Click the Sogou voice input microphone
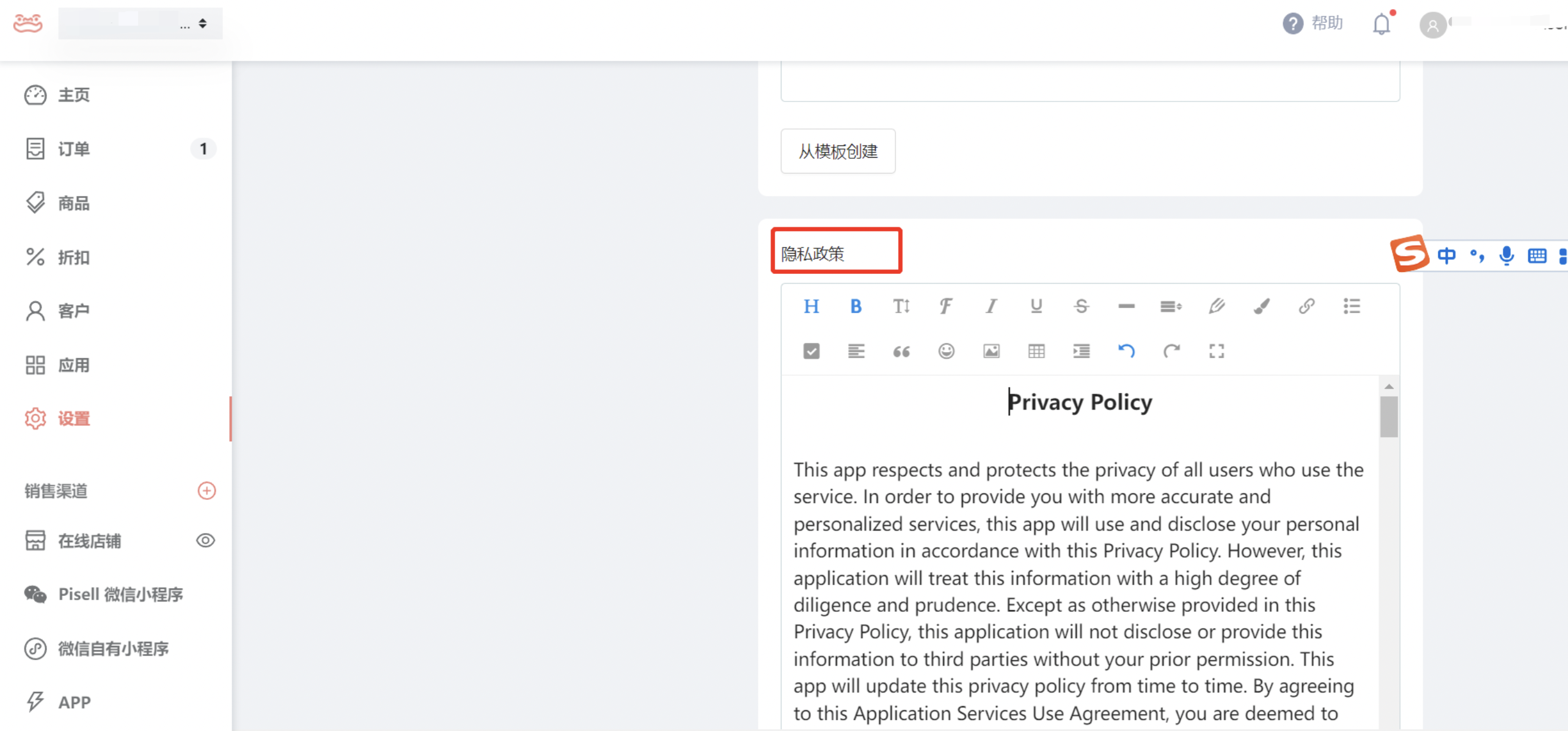This screenshot has height=731, width=1568. pos(1506,255)
